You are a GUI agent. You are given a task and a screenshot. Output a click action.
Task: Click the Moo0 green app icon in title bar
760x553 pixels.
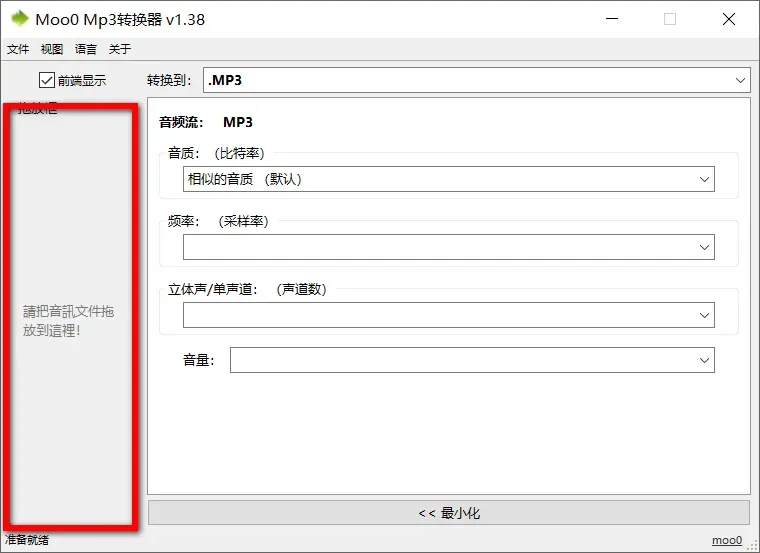[x=20, y=19]
